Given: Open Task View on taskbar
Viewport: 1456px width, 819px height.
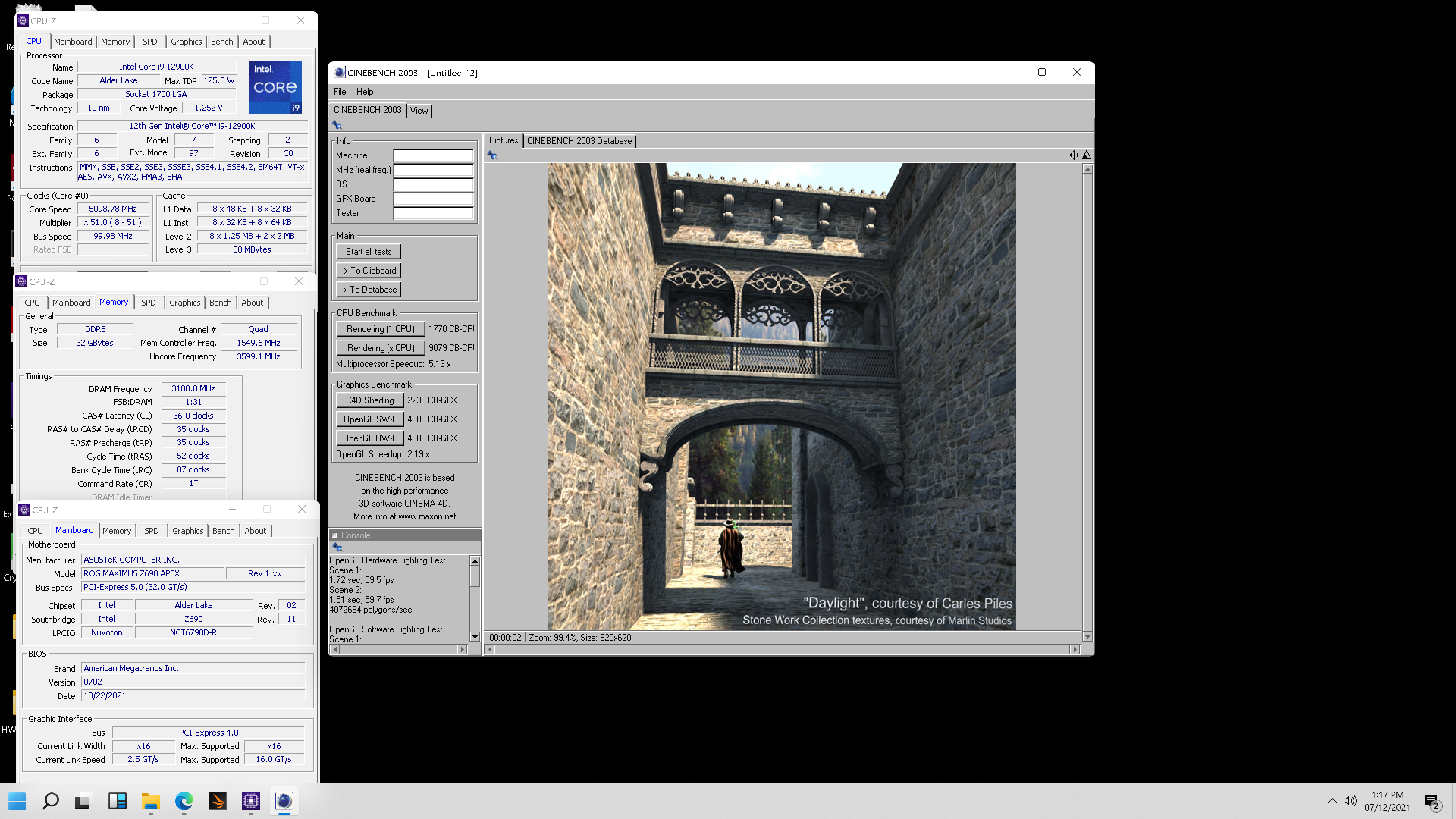Looking at the screenshot, I should click(x=83, y=801).
